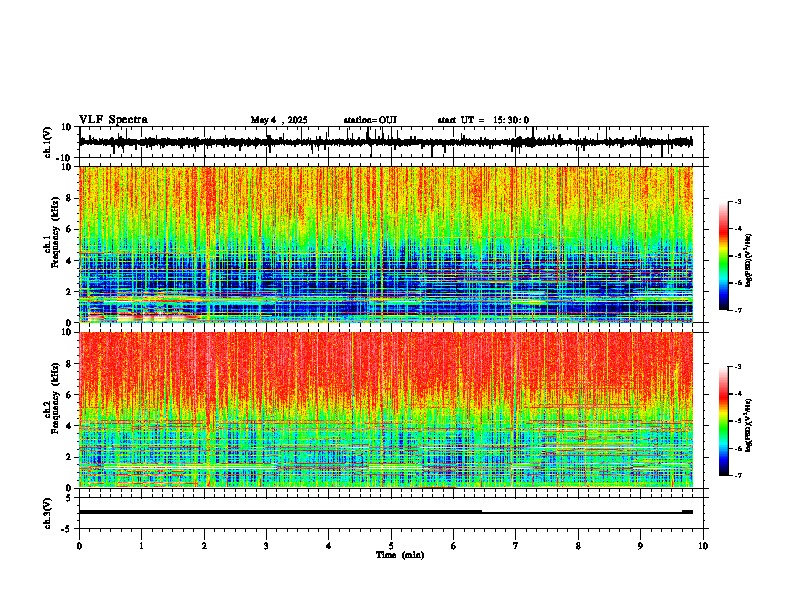Click the "ch.3(V)" axis label
This screenshot has width=792, height=612.
coord(48,513)
